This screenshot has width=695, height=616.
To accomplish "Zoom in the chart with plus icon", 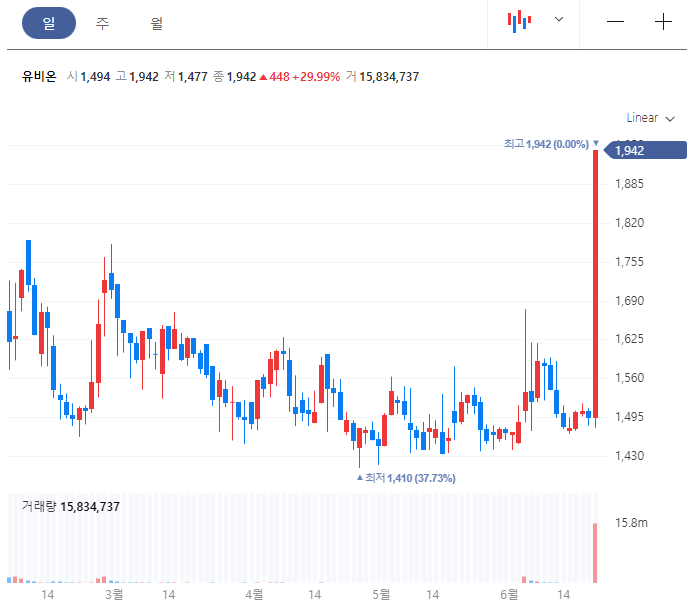I will click(x=663, y=21).
